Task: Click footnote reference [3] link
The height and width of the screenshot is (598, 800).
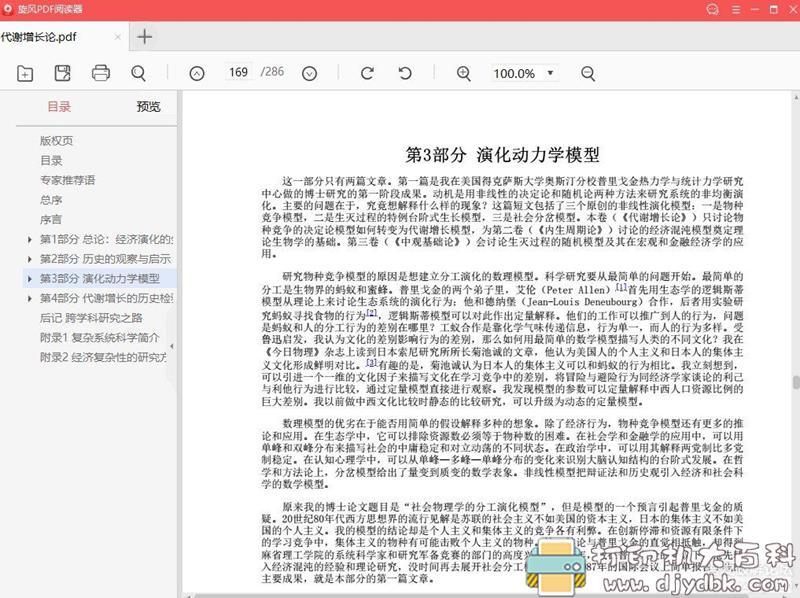Action: (371, 362)
